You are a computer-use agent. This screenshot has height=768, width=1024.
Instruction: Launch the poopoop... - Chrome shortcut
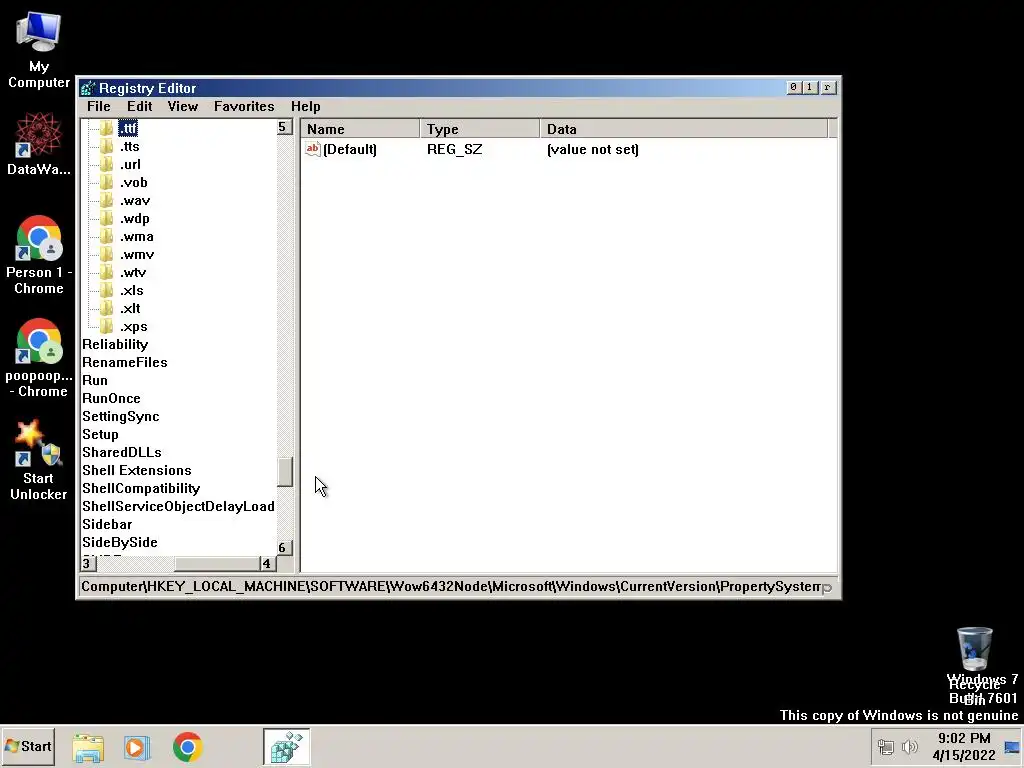39,359
